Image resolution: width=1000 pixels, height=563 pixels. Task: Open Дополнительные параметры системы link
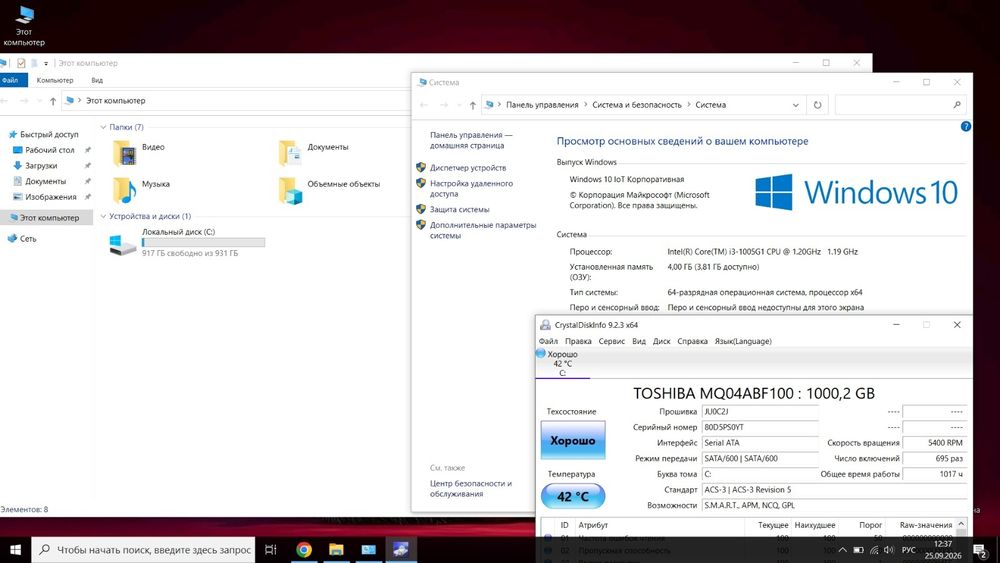[483, 230]
